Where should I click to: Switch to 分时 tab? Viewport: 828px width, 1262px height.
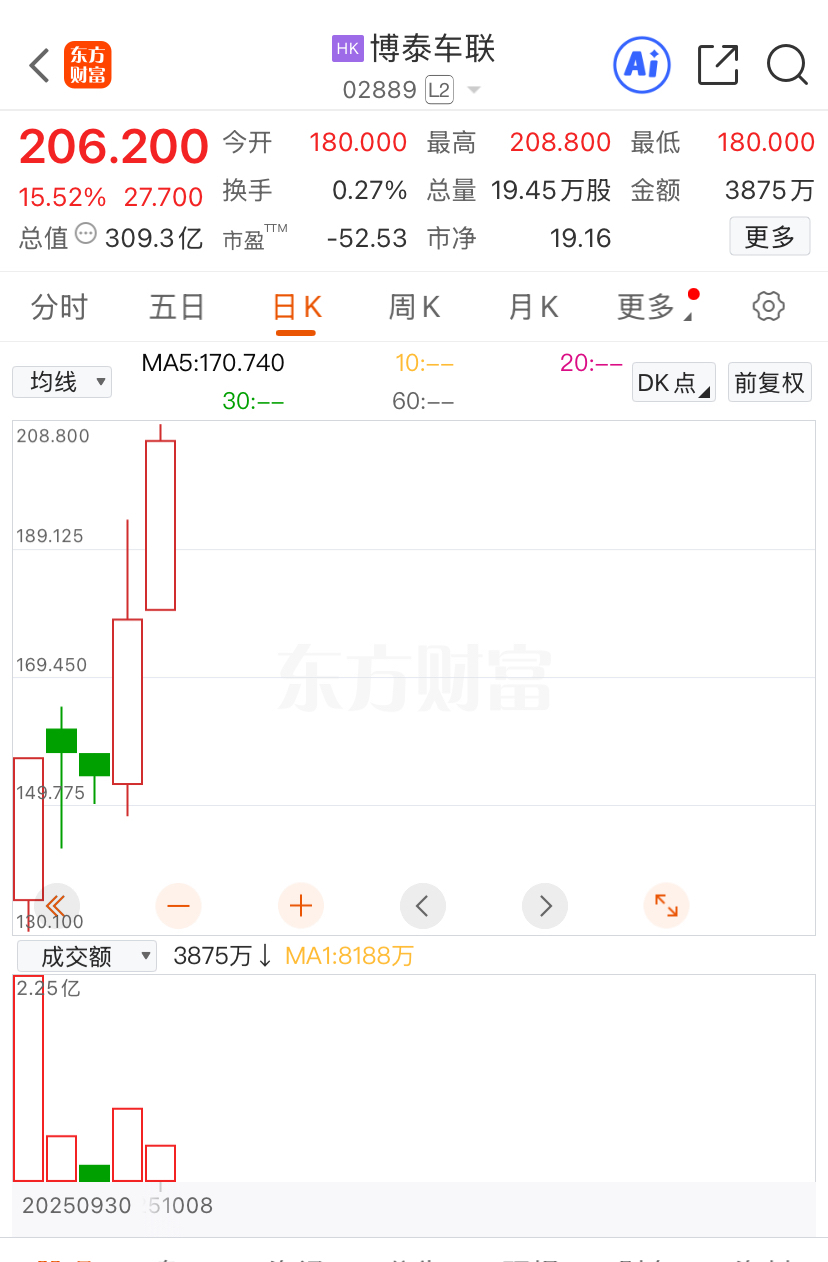point(59,307)
